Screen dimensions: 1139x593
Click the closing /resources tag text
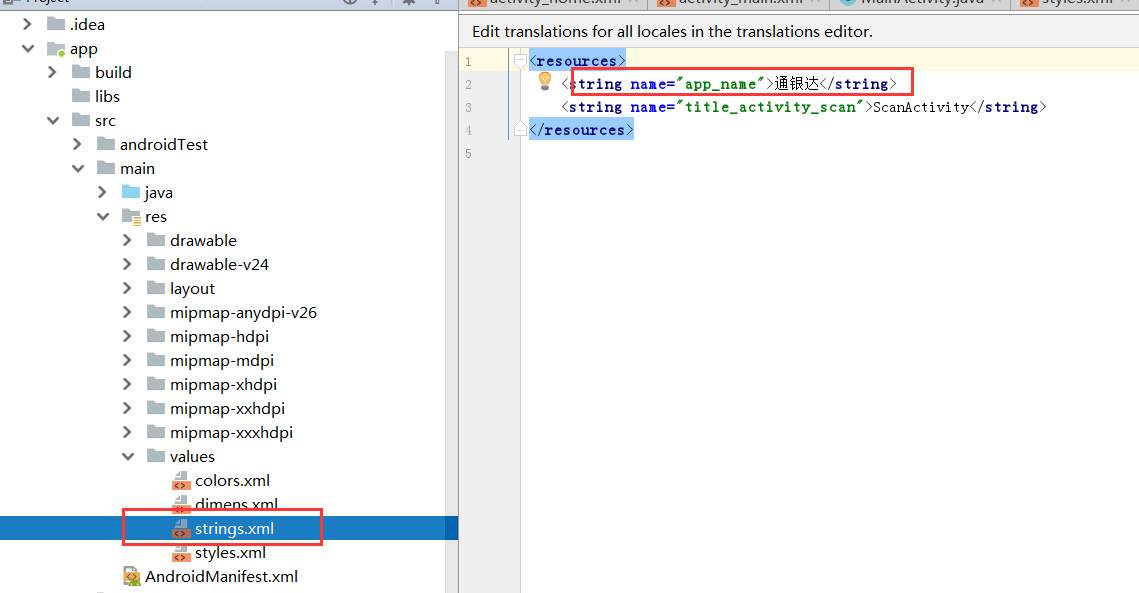(581, 130)
